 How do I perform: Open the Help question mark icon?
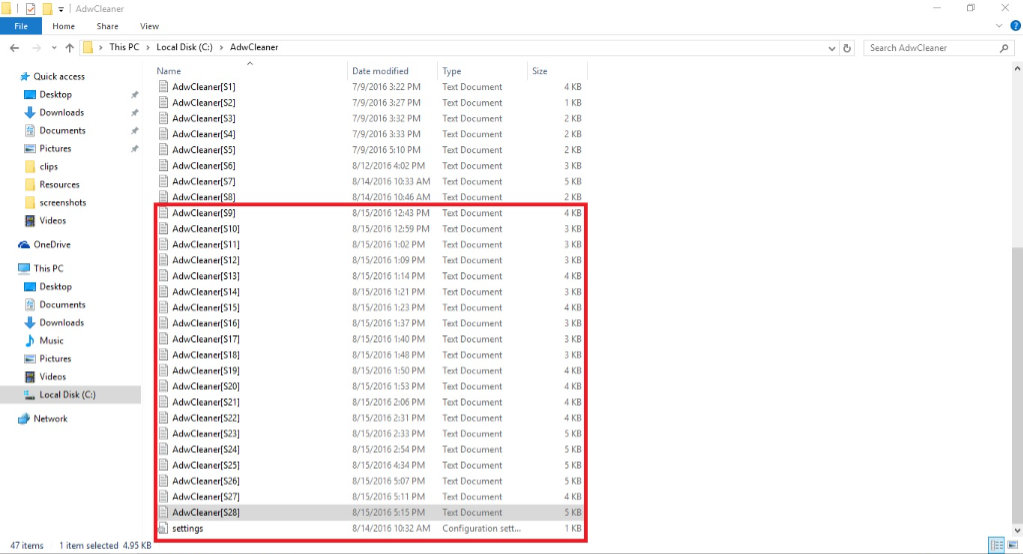[x=1015, y=26]
